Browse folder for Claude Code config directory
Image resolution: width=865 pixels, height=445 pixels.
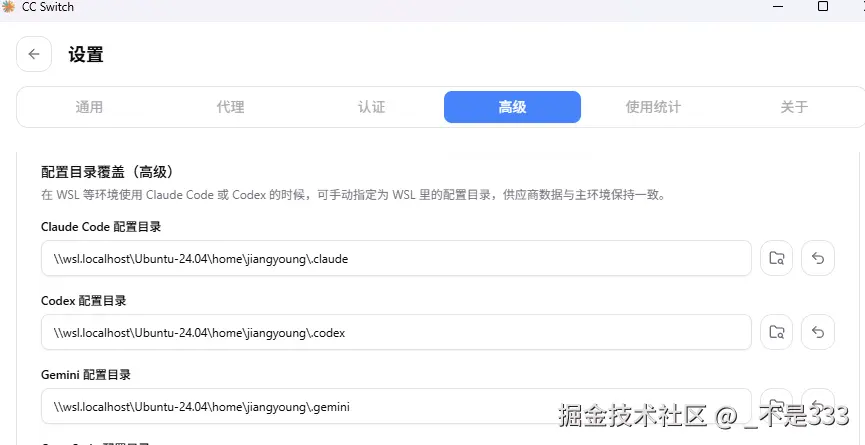777,258
